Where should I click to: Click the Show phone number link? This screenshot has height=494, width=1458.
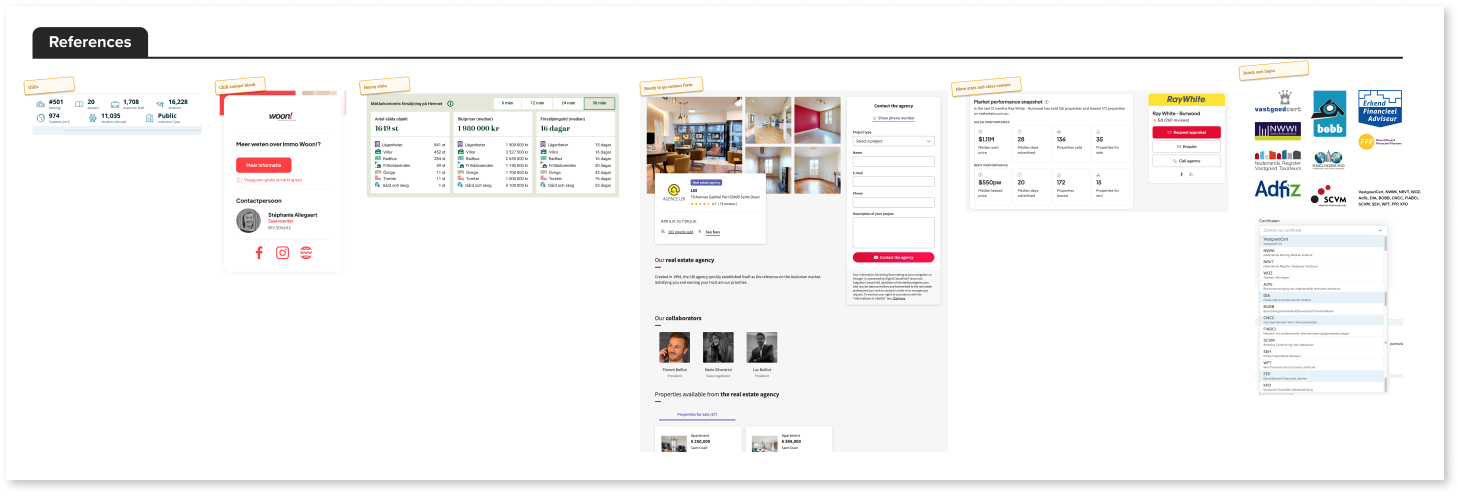(893, 118)
